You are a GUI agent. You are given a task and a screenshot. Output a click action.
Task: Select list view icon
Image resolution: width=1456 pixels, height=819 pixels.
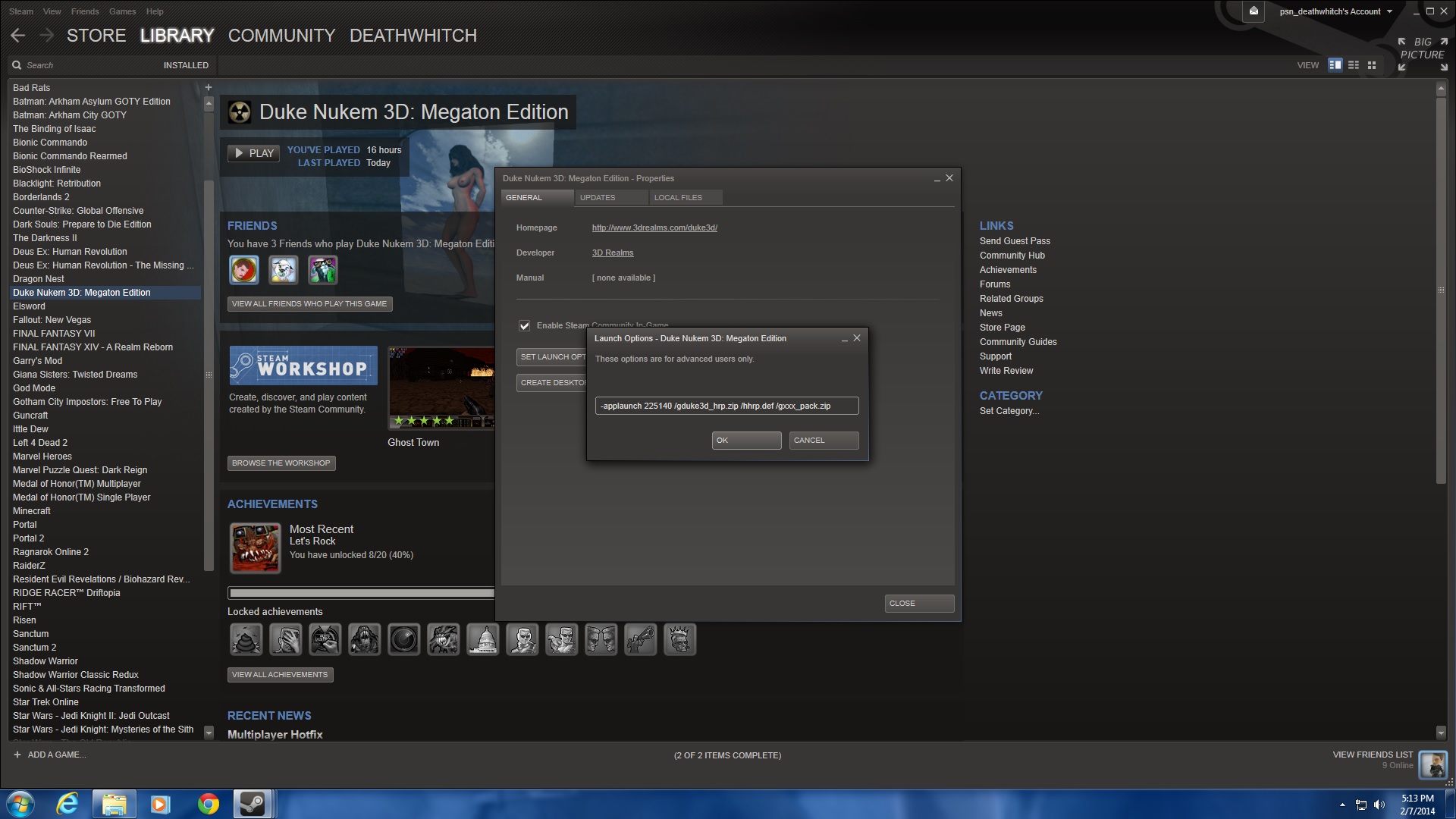[x=1354, y=65]
